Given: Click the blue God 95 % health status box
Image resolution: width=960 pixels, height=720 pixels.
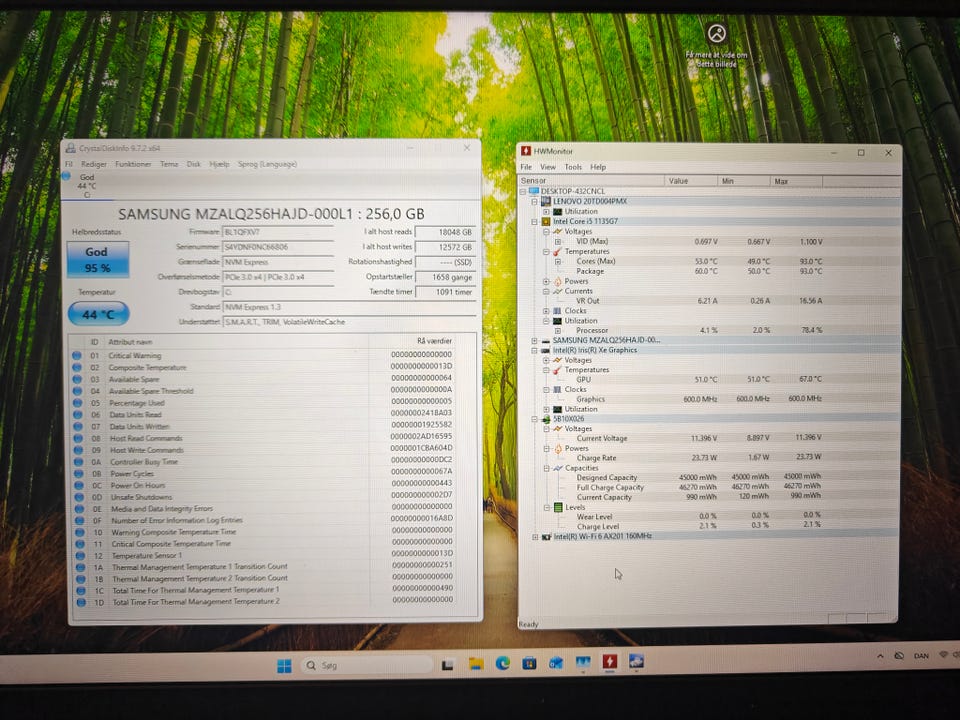Looking at the screenshot, I should (96, 260).
